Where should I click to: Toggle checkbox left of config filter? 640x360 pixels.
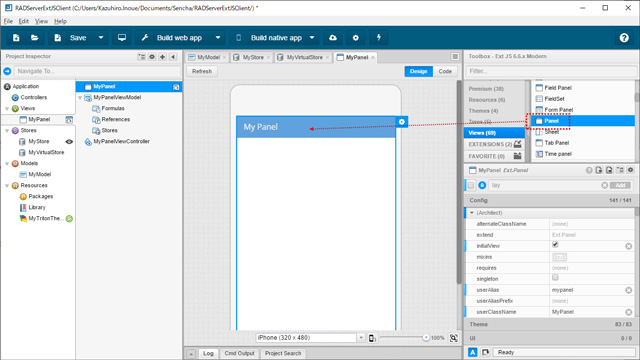click(471, 185)
